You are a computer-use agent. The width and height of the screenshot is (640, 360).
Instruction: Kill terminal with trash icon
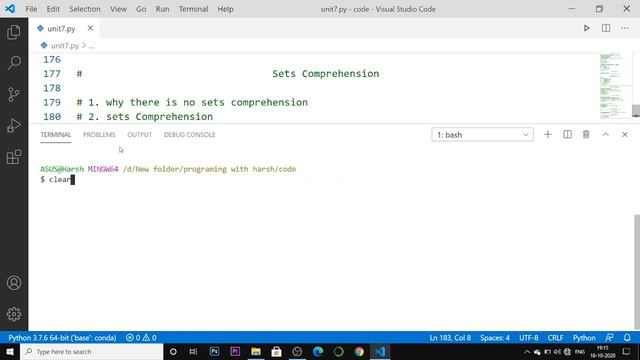pos(586,134)
